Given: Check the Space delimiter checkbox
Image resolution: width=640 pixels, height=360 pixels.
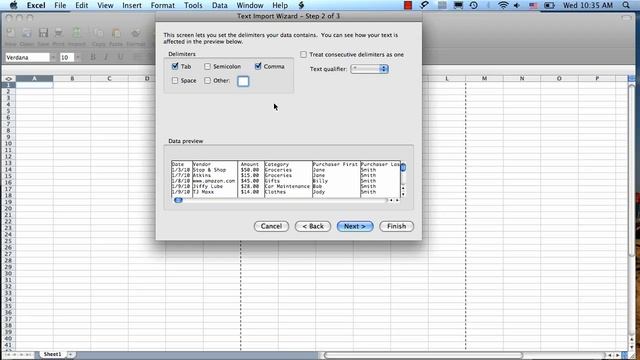Looking at the screenshot, I should tap(175, 80).
